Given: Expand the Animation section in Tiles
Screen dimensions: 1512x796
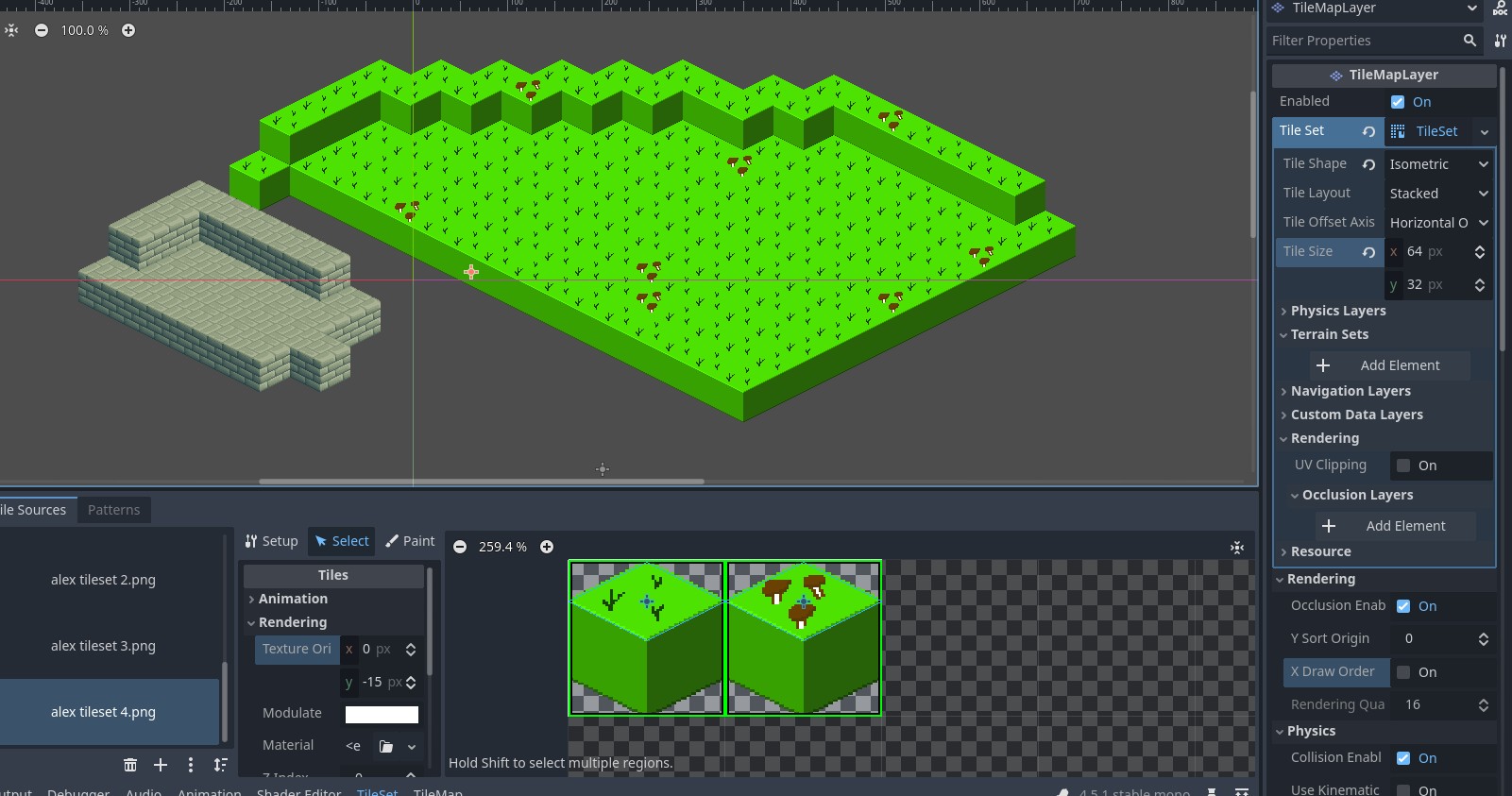Looking at the screenshot, I should click(293, 599).
